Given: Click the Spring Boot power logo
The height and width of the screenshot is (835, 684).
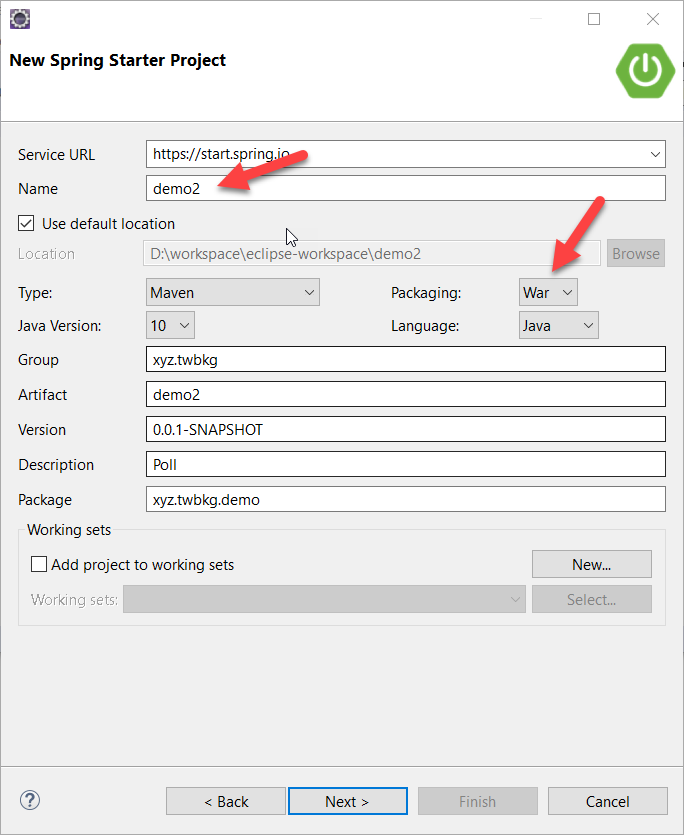Looking at the screenshot, I should point(645,71).
